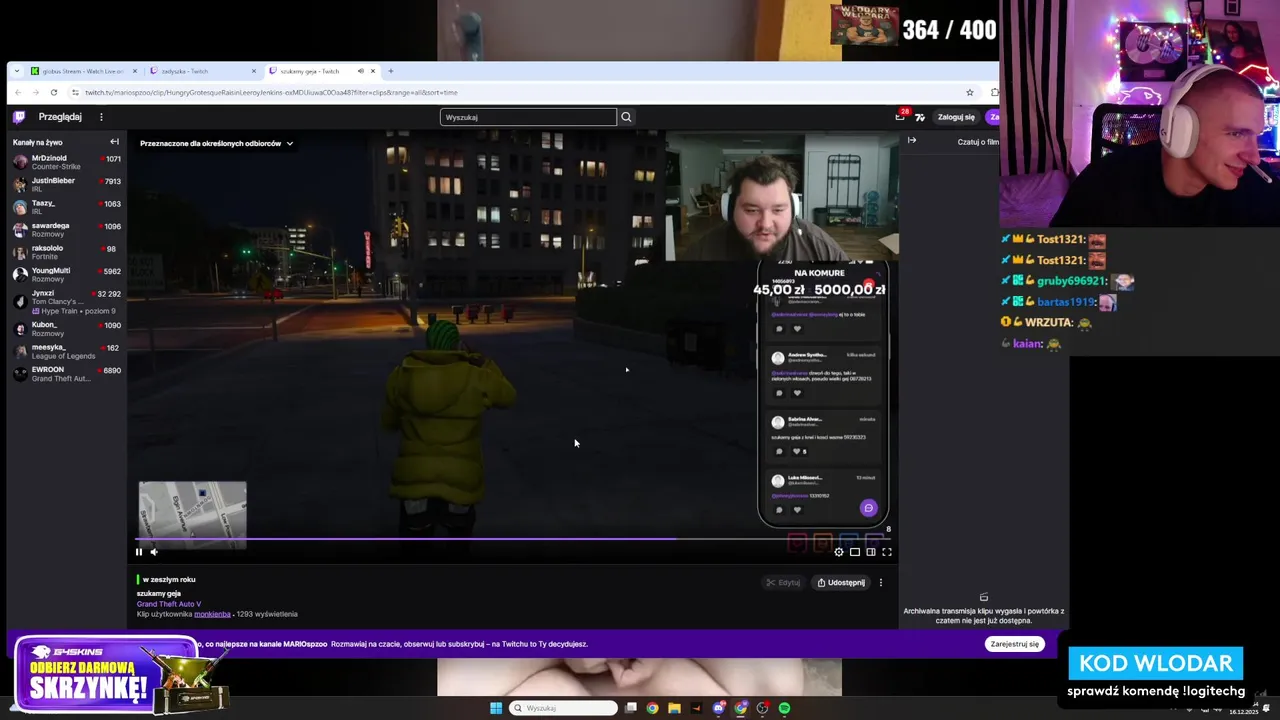Open Google Chrome from taskbar
The width and height of the screenshot is (1280, 720).
coord(653,708)
